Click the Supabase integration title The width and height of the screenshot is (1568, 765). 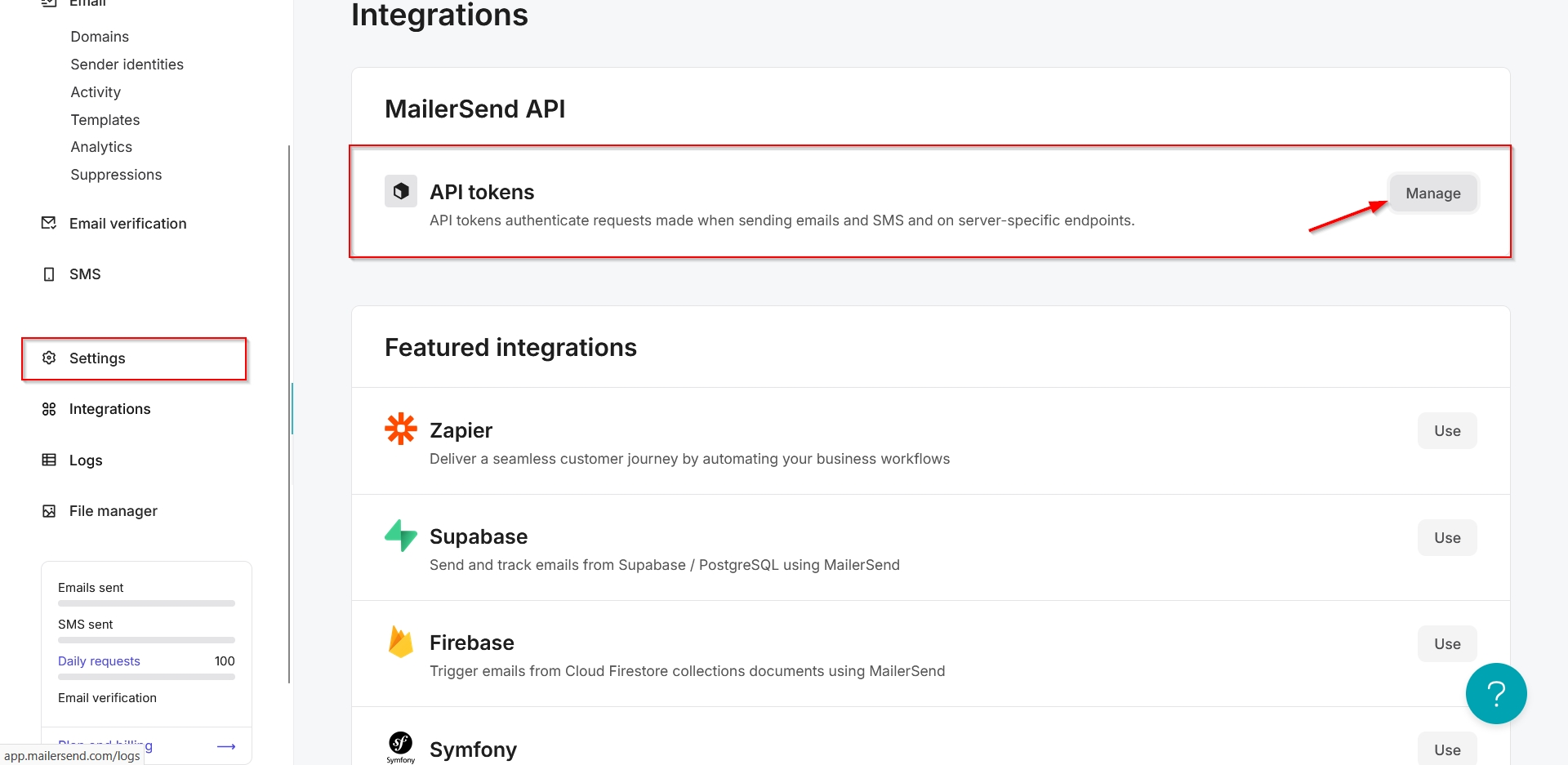pos(479,536)
